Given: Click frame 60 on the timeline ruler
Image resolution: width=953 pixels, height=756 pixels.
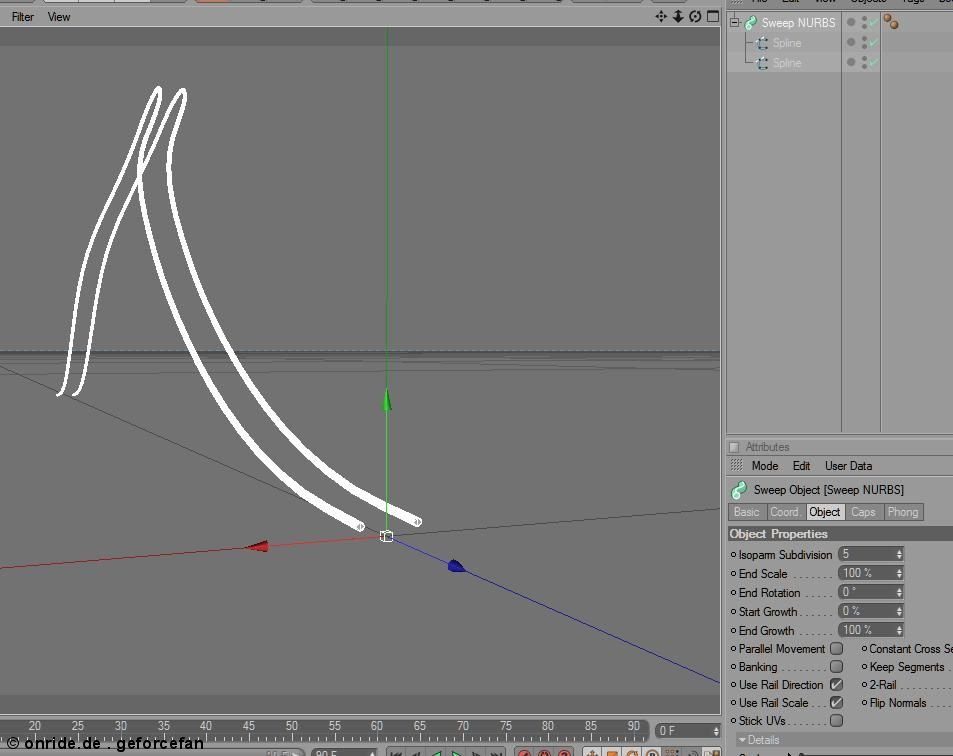Looking at the screenshot, I should 376,726.
